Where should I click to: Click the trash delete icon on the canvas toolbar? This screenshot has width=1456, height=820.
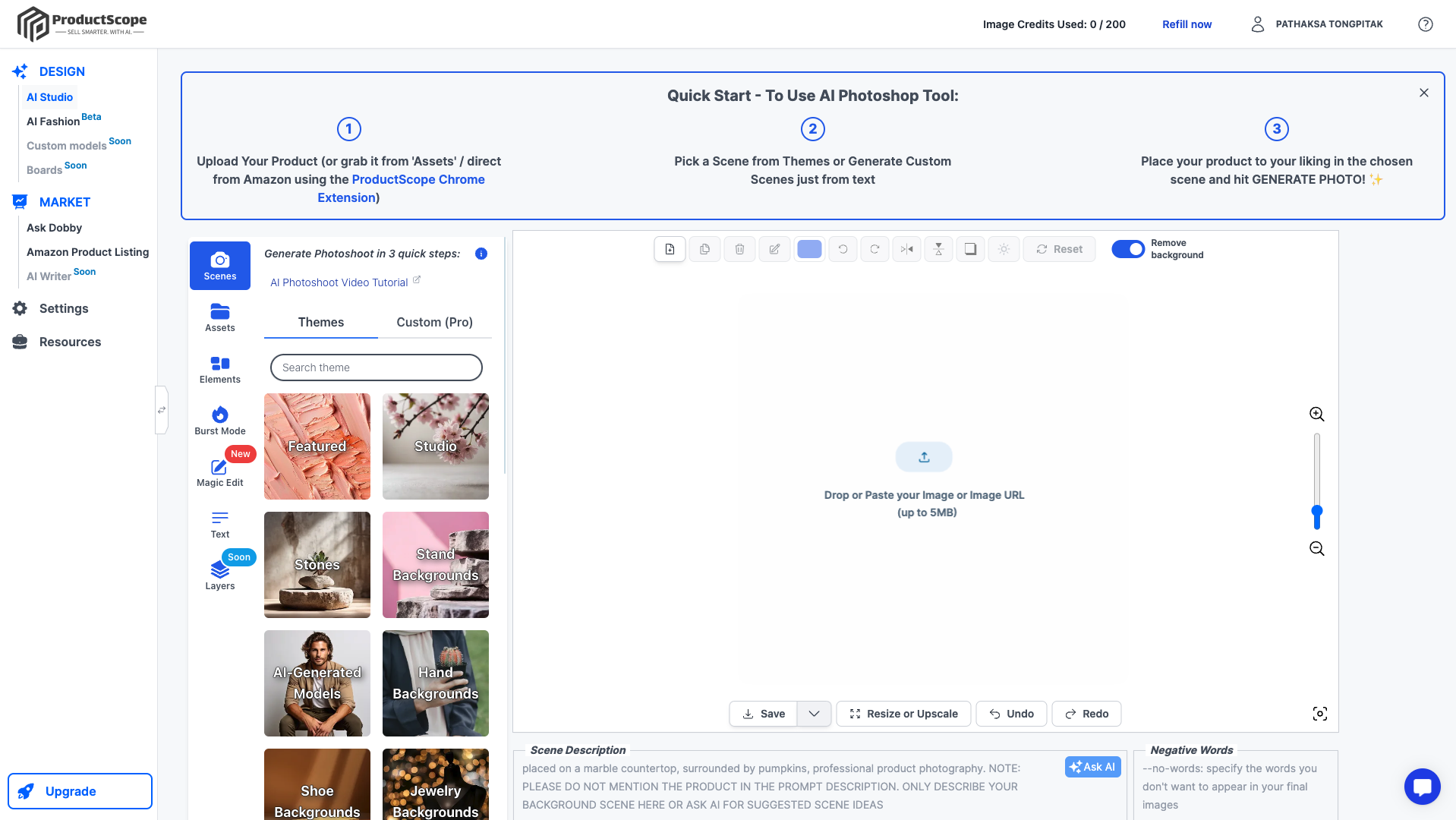coord(739,248)
